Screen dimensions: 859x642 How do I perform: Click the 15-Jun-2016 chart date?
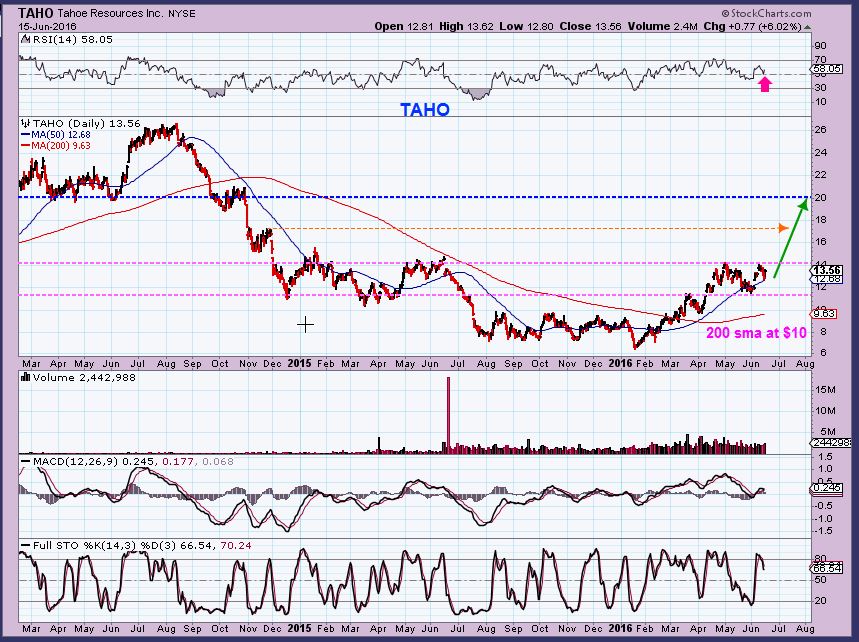click(x=48, y=26)
